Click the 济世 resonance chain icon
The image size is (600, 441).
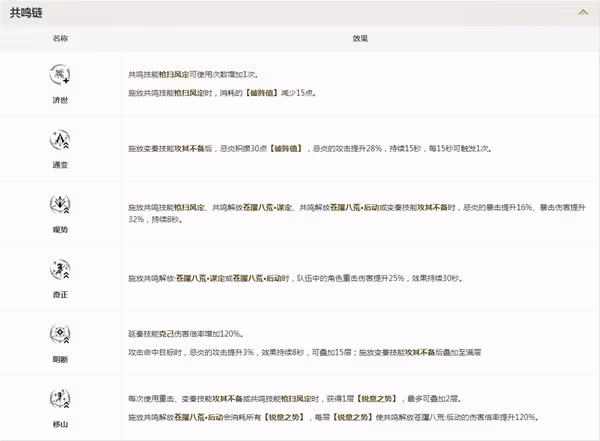point(60,74)
